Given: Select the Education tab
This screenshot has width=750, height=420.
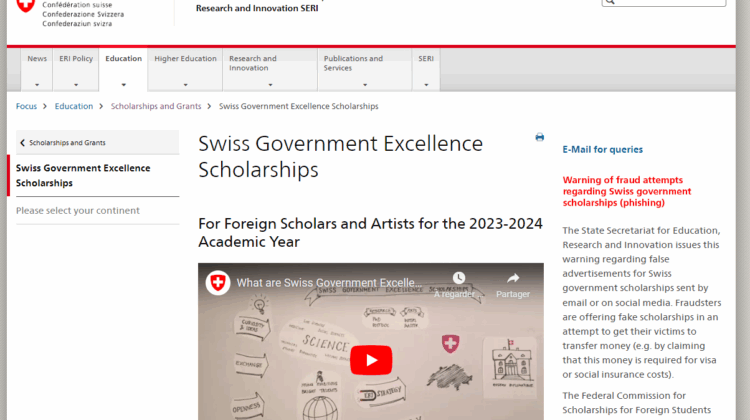Looking at the screenshot, I should pos(123,69).
